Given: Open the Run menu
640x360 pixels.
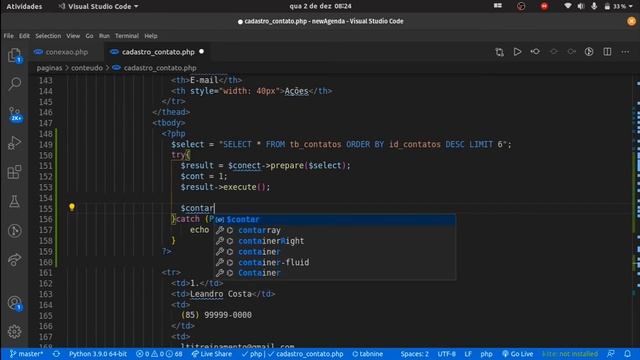Looking at the screenshot, I should (x=104, y=36).
